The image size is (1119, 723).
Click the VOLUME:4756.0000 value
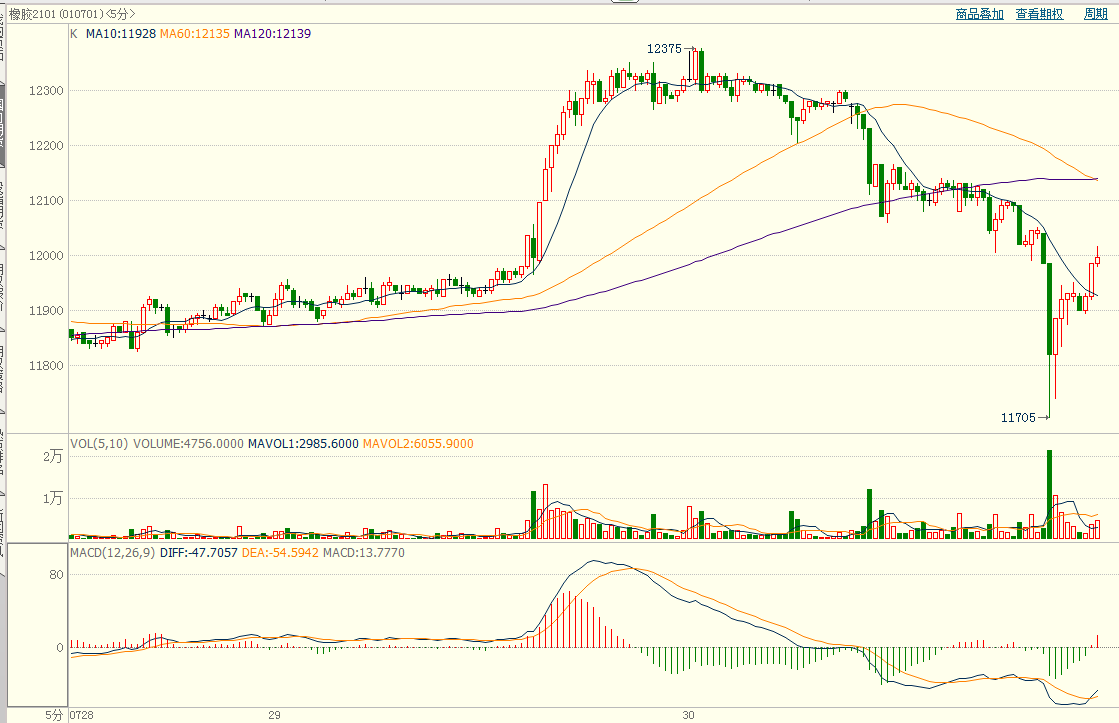[x=188, y=444]
